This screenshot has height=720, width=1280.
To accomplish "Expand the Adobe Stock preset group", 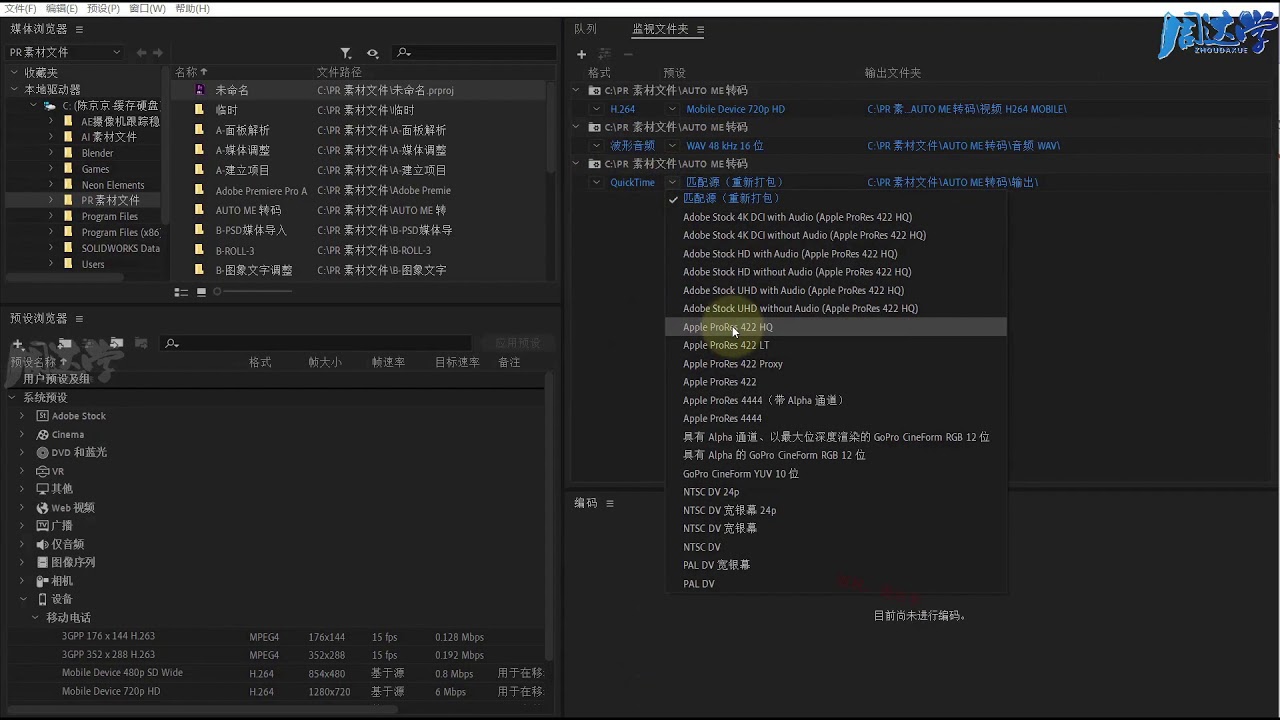I will coord(22,416).
